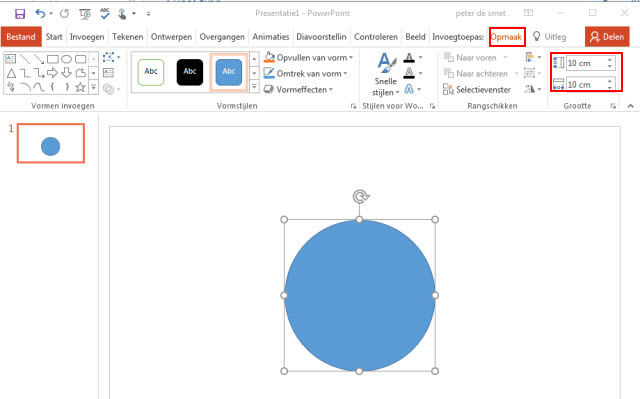Select the text box shape in gallery
Viewport: 640px width, 399px height.
pyautogui.click(x=11, y=59)
